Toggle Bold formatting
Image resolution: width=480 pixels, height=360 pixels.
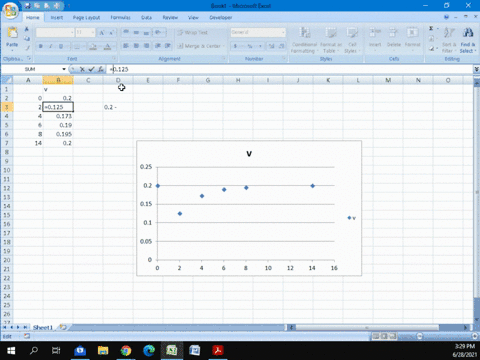click(x=41, y=46)
